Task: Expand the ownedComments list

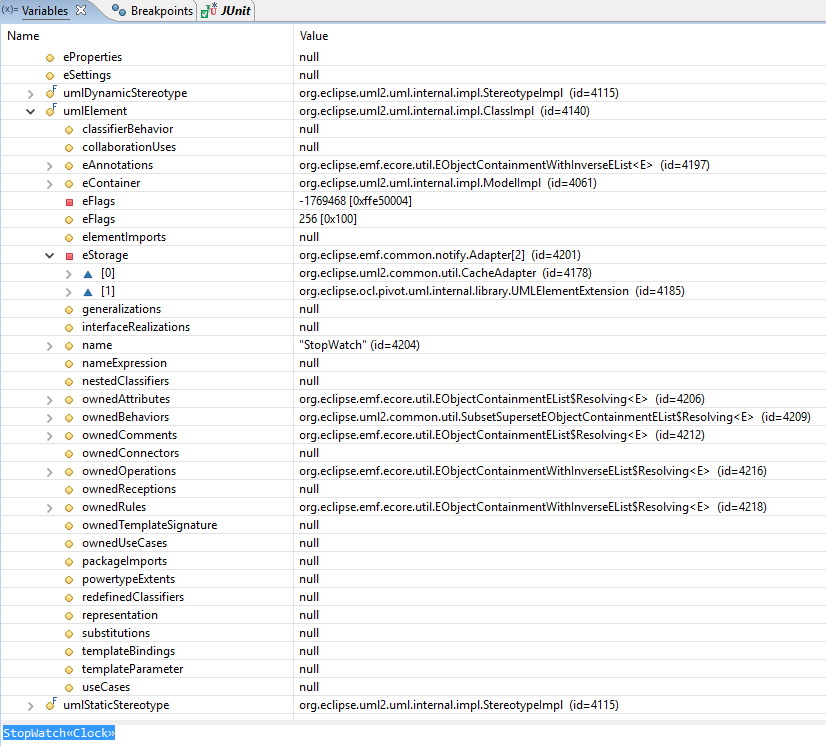Action: click(50, 436)
